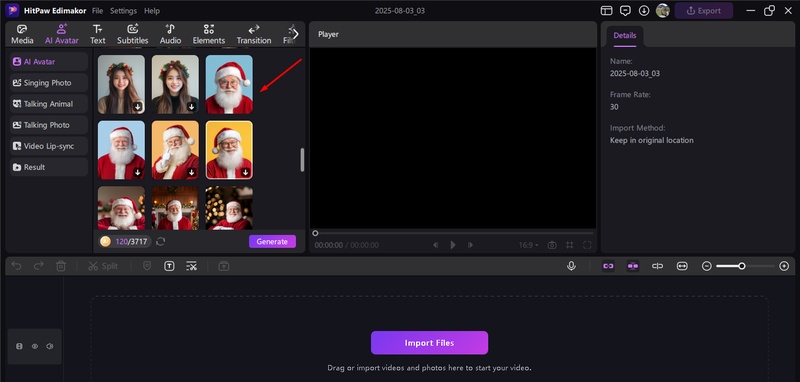Show more tabs with right chevron
The width and height of the screenshot is (800, 382).
[x=295, y=34]
